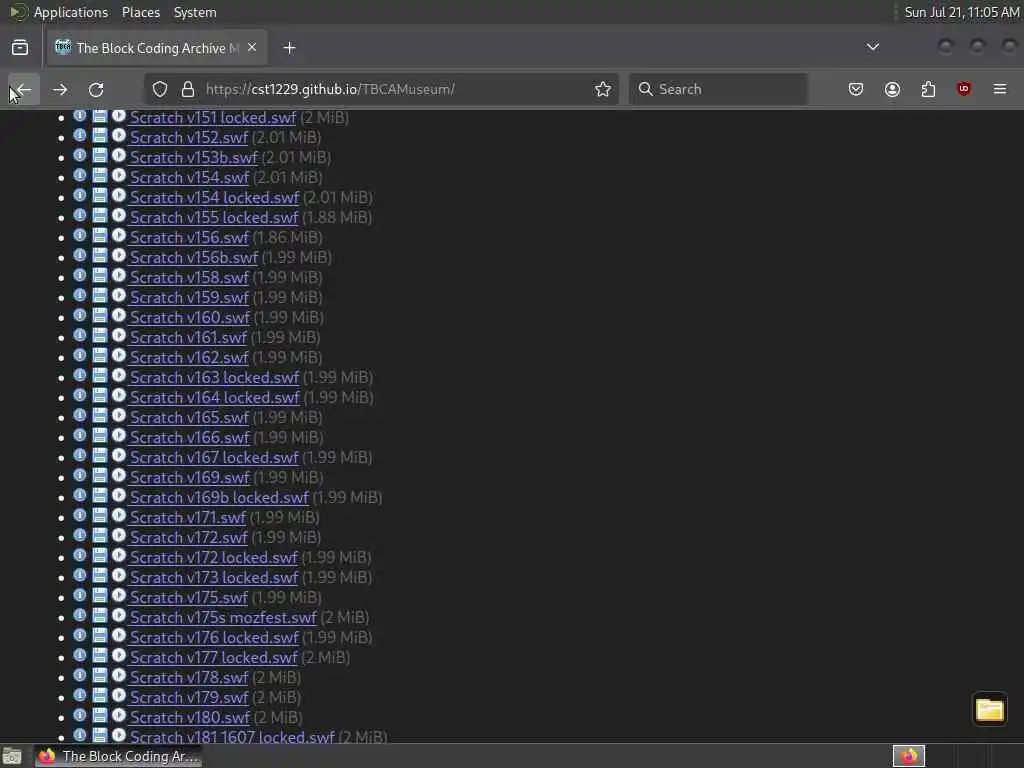
Task: Click Scratch v177 locked.swf link
Action: [214, 657]
